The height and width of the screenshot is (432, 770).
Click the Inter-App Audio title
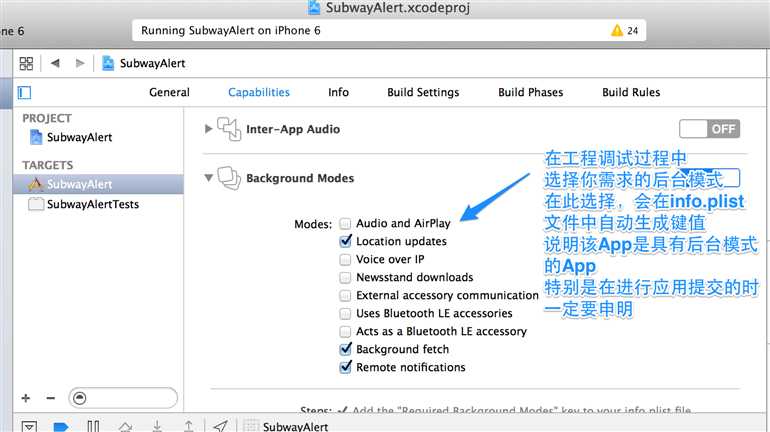point(293,129)
